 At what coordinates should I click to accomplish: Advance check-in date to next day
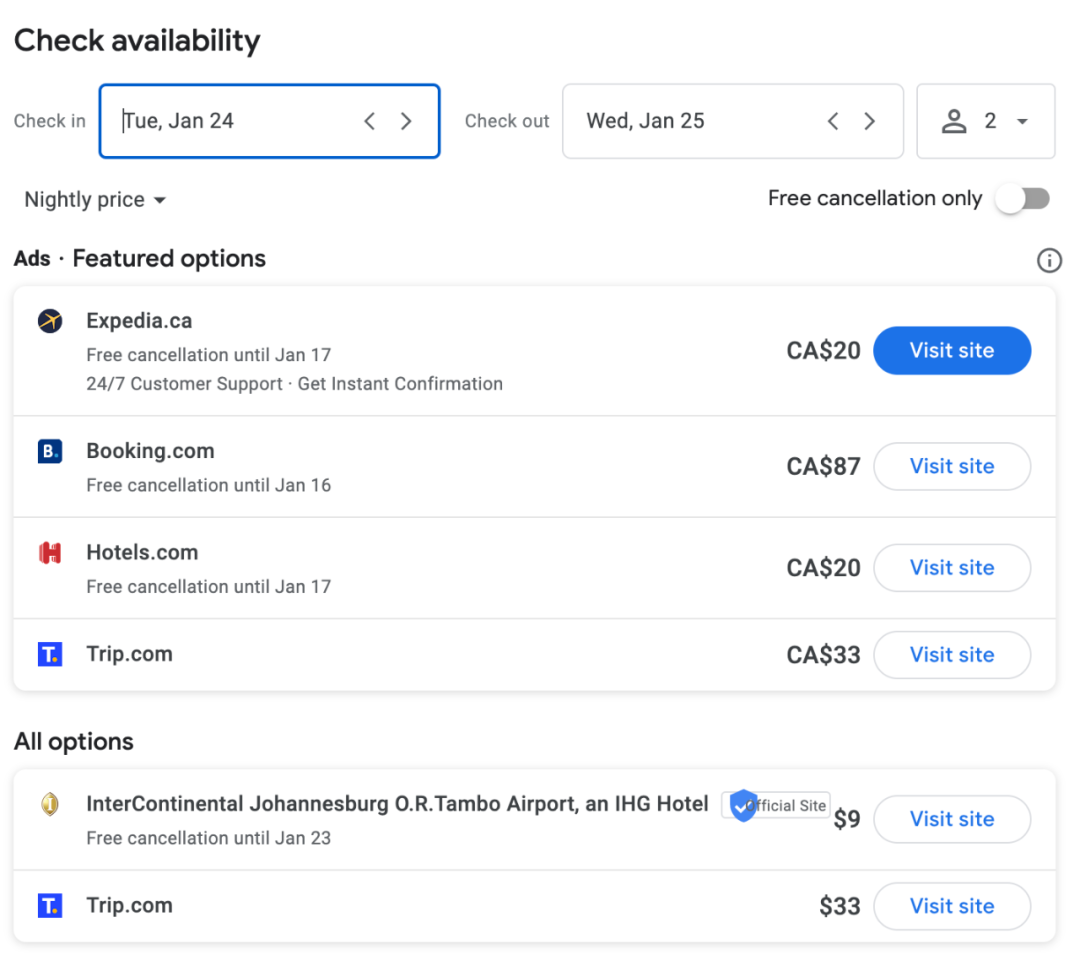coord(406,121)
